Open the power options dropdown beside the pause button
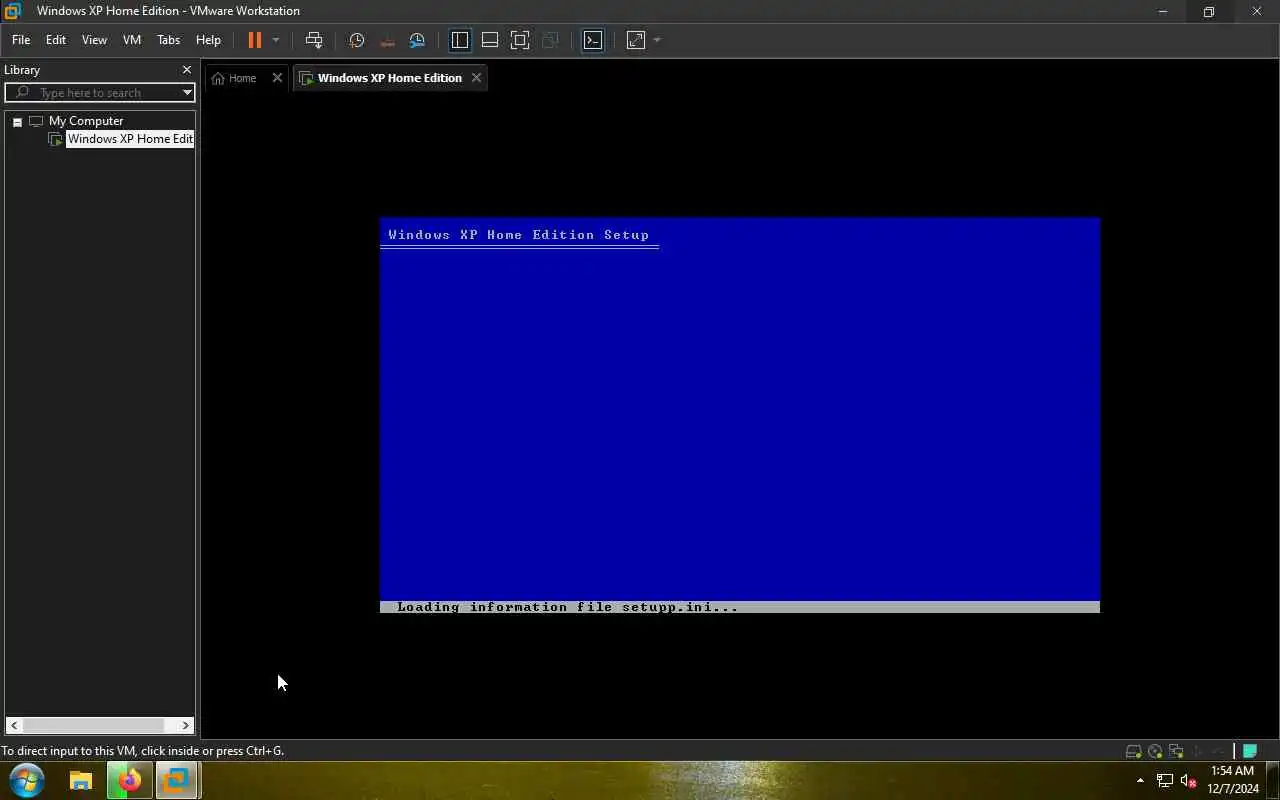The height and width of the screenshot is (800, 1280). (276, 40)
